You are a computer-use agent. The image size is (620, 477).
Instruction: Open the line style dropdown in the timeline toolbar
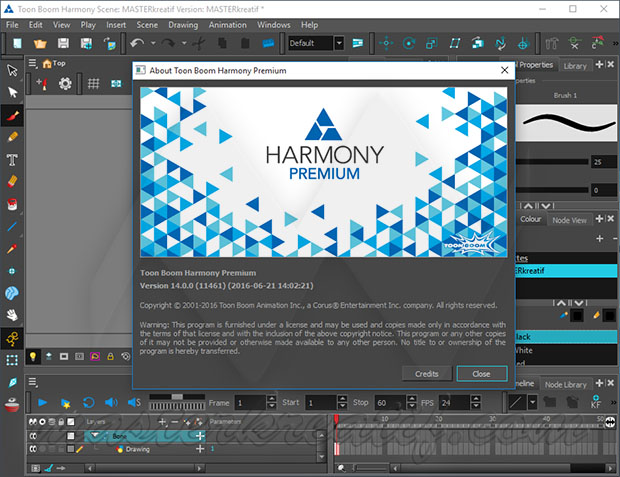click(533, 403)
